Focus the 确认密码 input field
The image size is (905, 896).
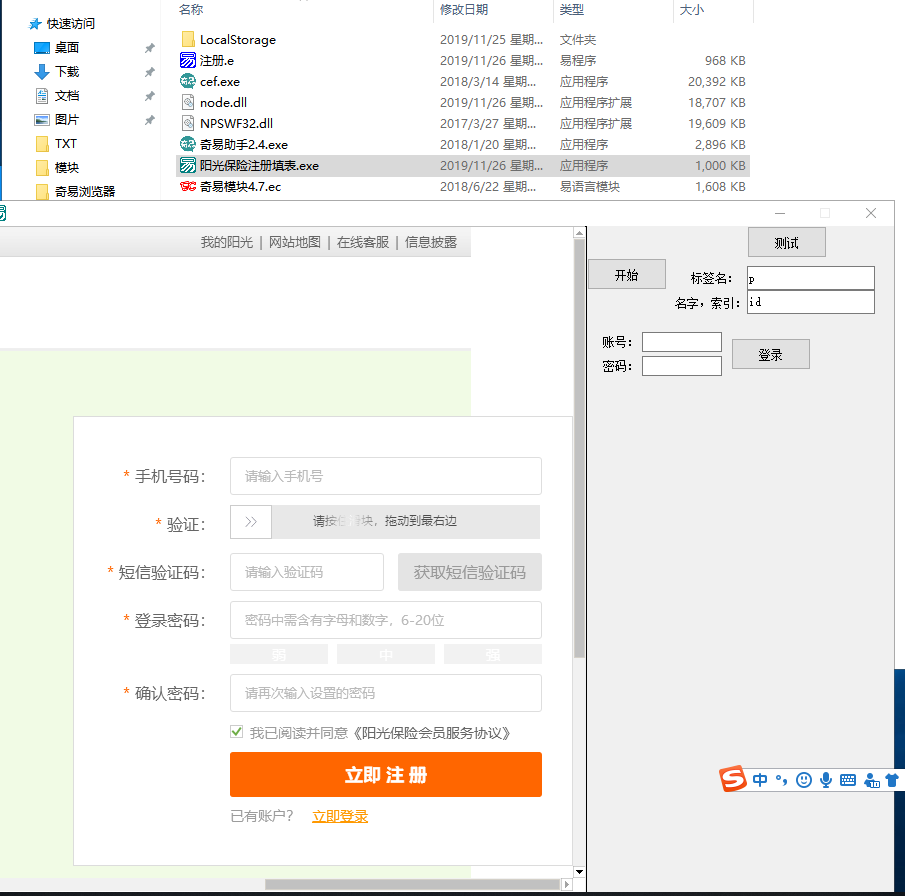coord(386,693)
